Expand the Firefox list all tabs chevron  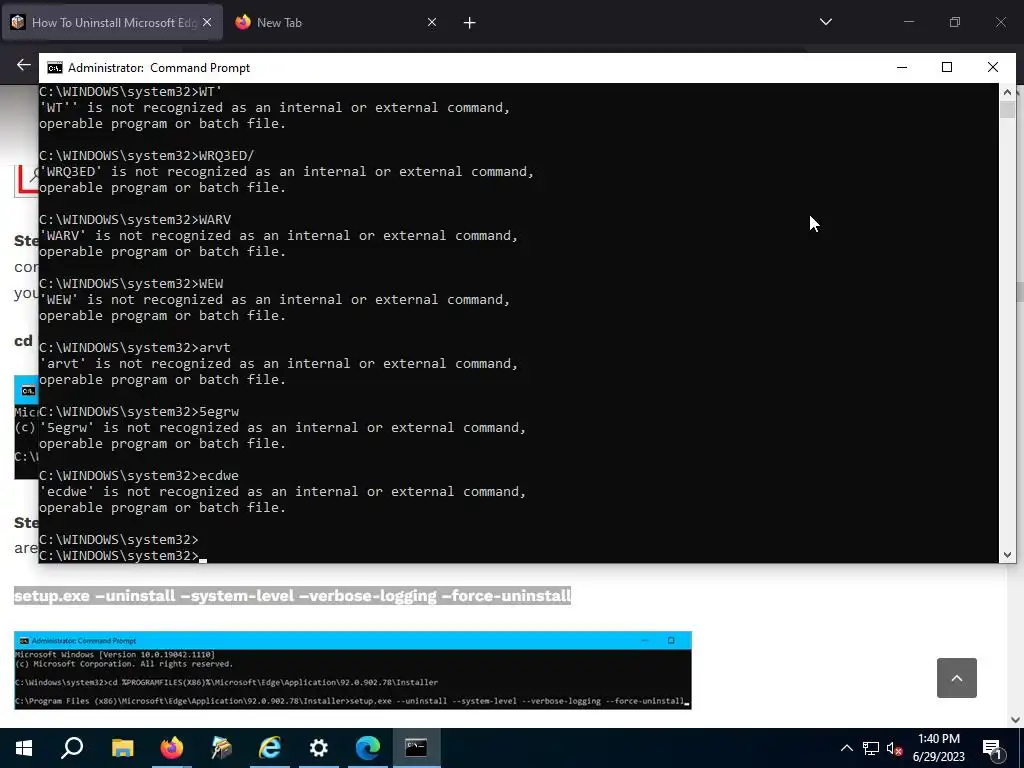pyautogui.click(x=825, y=22)
